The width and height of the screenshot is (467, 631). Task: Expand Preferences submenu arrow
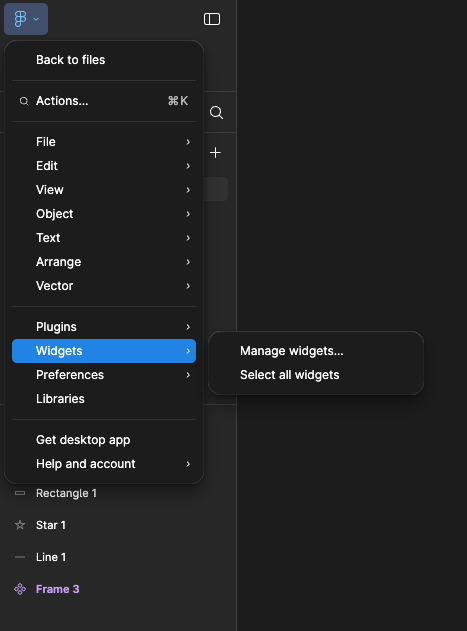point(188,375)
